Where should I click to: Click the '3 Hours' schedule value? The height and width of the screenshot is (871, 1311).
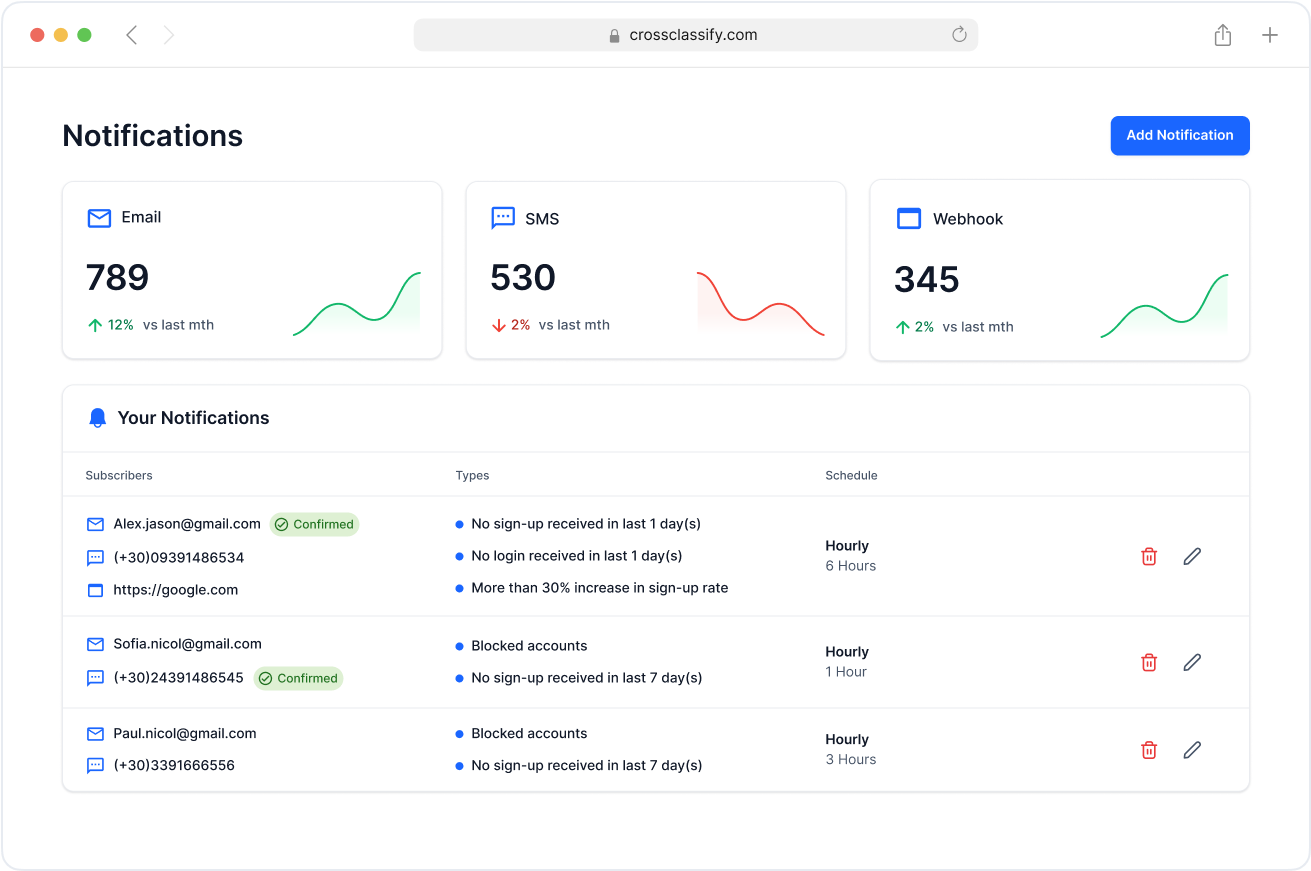[x=851, y=760]
